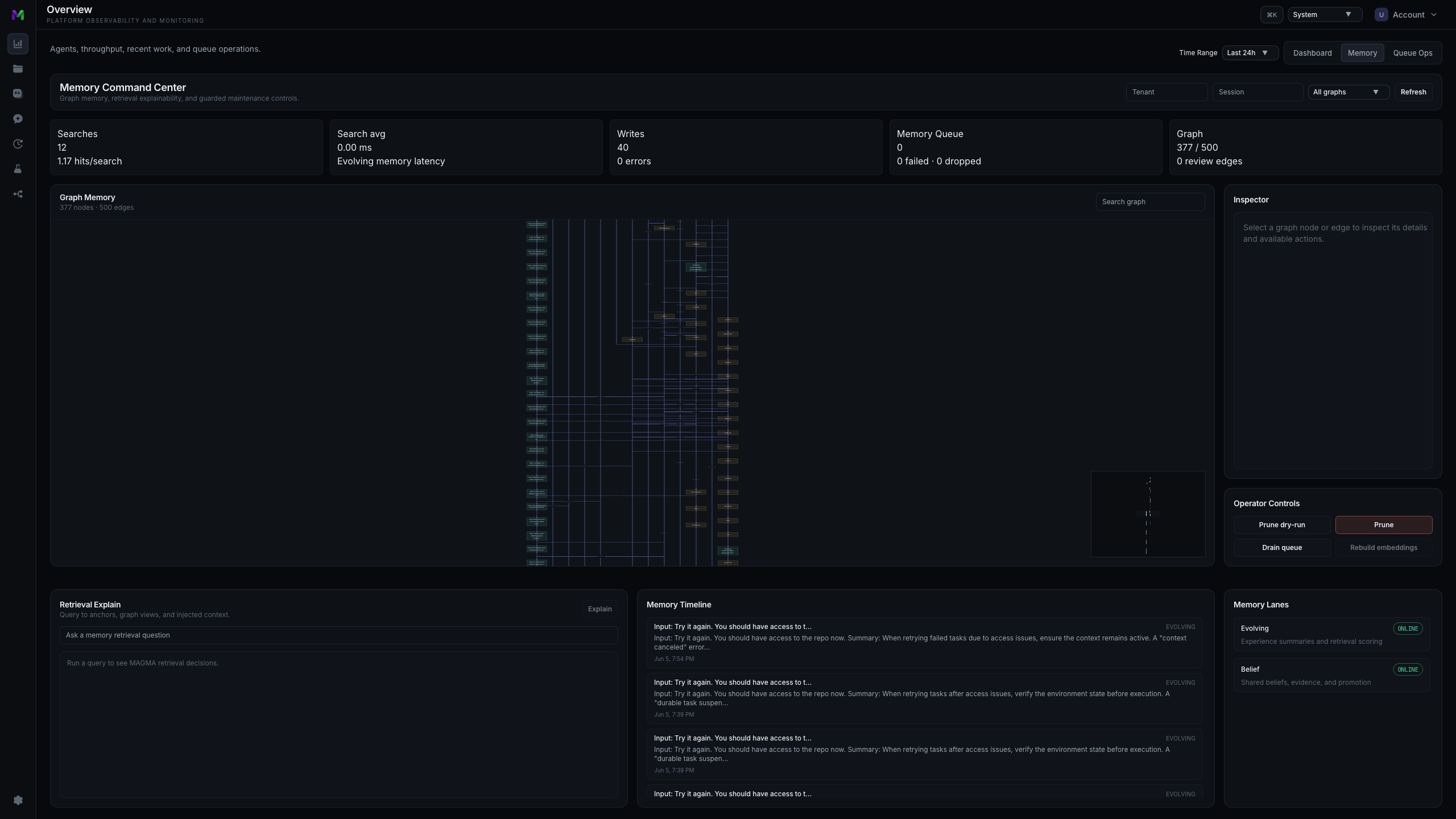1456x819 pixels.
Task: Open the Searches stat card
Action: pyautogui.click(x=186, y=147)
